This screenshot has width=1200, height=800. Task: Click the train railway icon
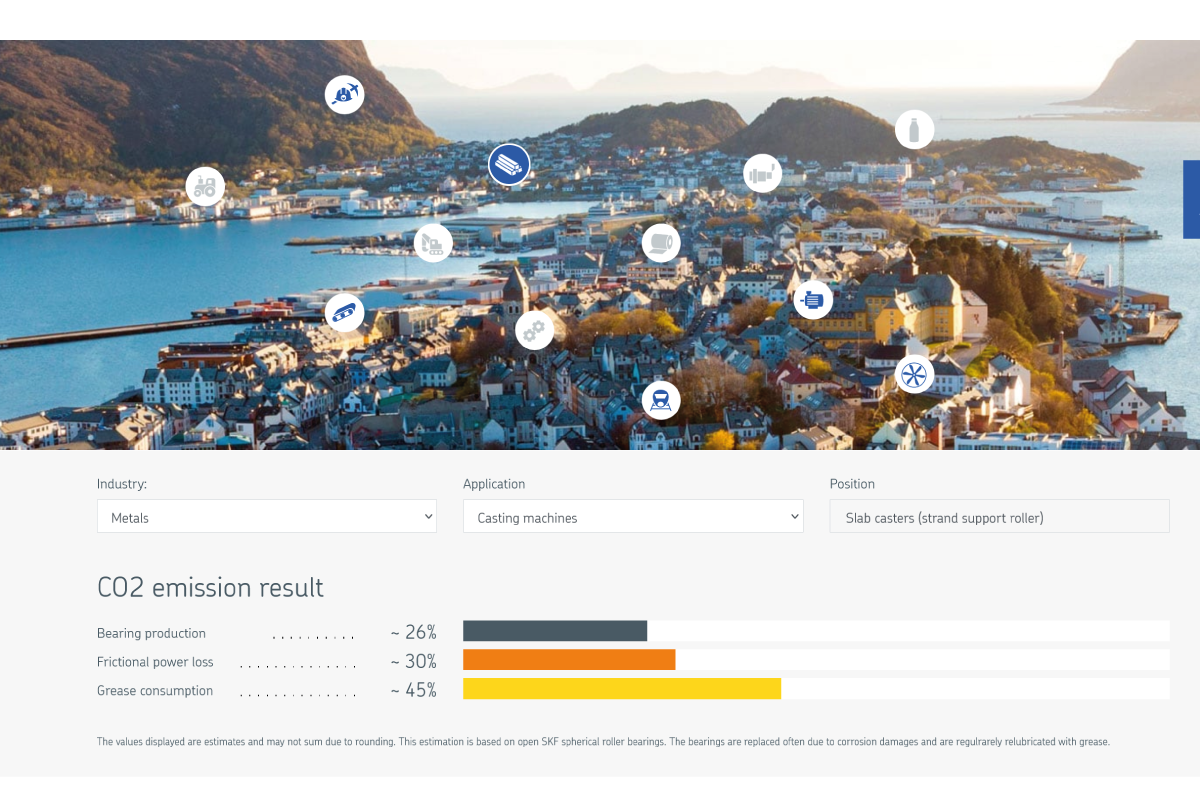tap(661, 400)
